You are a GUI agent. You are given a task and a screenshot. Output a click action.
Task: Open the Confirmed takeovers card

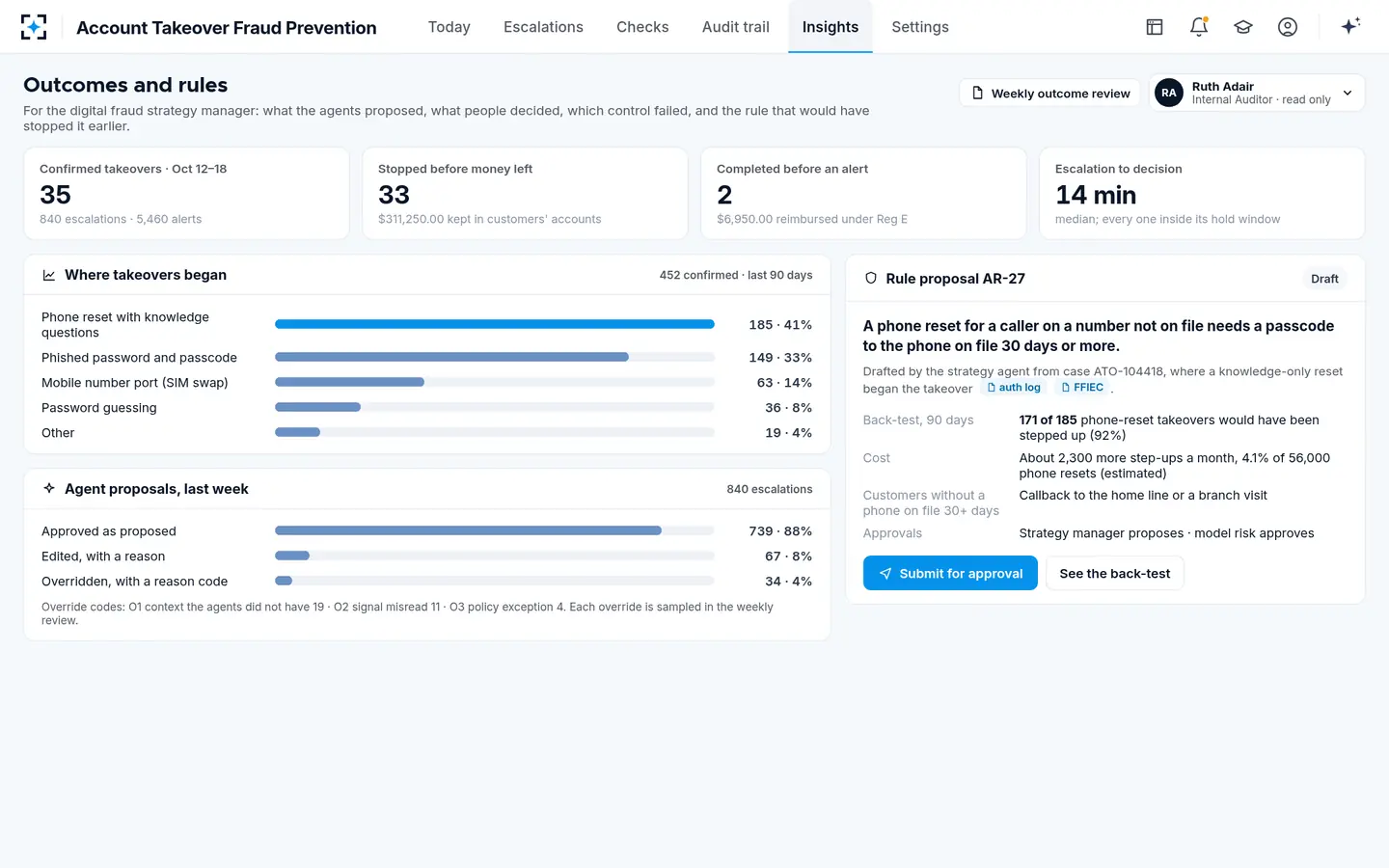pyautogui.click(x=186, y=193)
